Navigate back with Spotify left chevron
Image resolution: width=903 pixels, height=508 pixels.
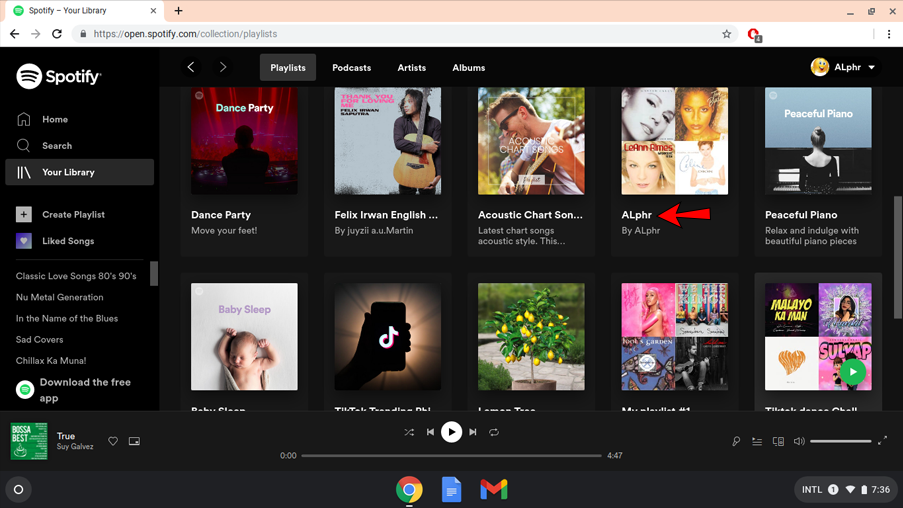(x=191, y=67)
